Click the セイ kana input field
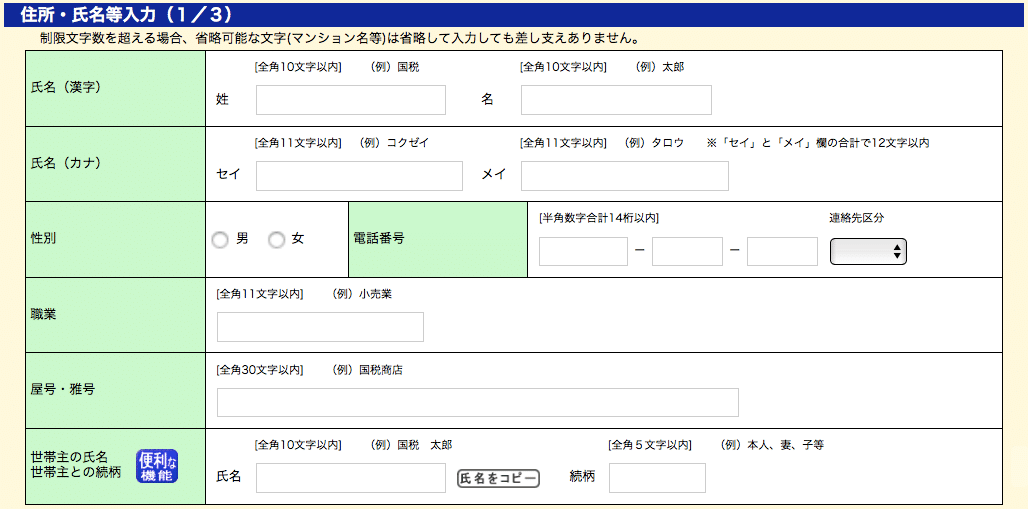The width and height of the screenshot is (1028, 509). coord(359,176)
